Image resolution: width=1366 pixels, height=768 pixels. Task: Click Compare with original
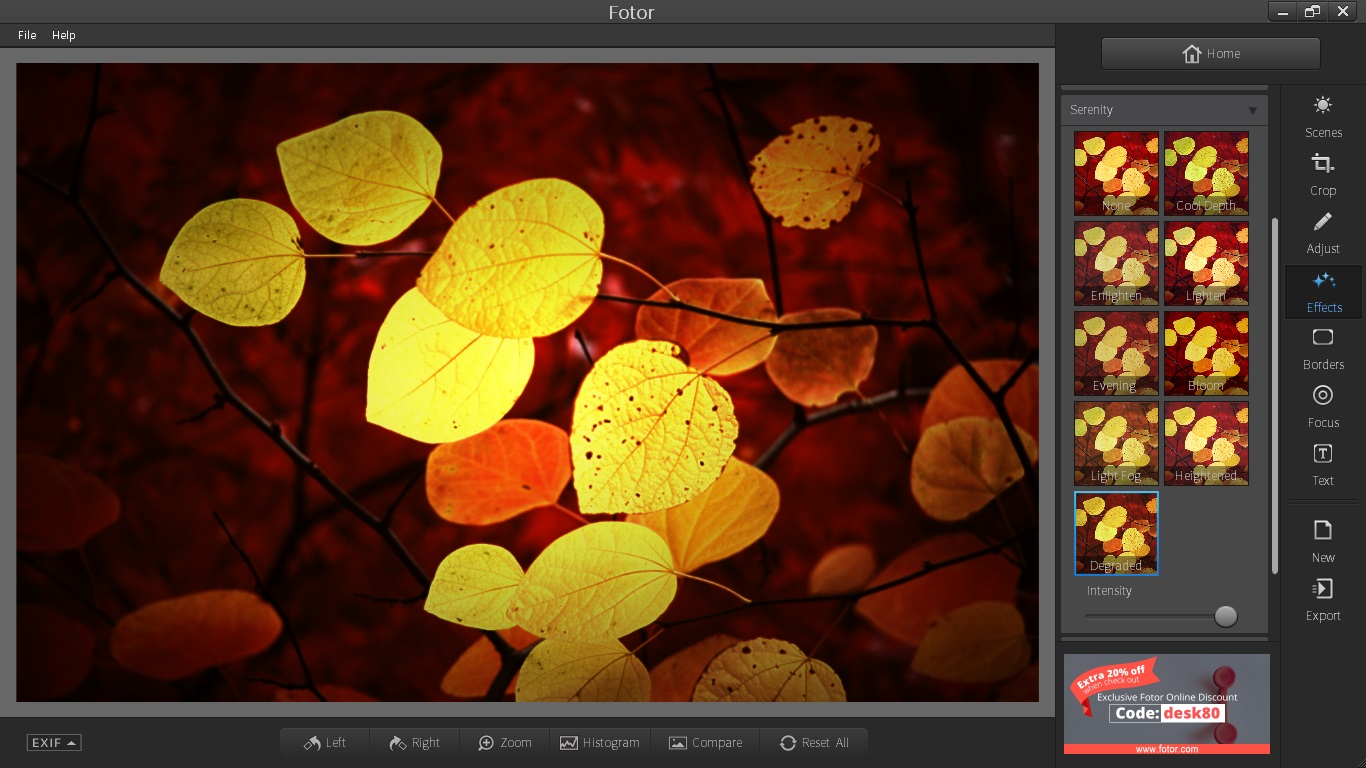(706, 742)
